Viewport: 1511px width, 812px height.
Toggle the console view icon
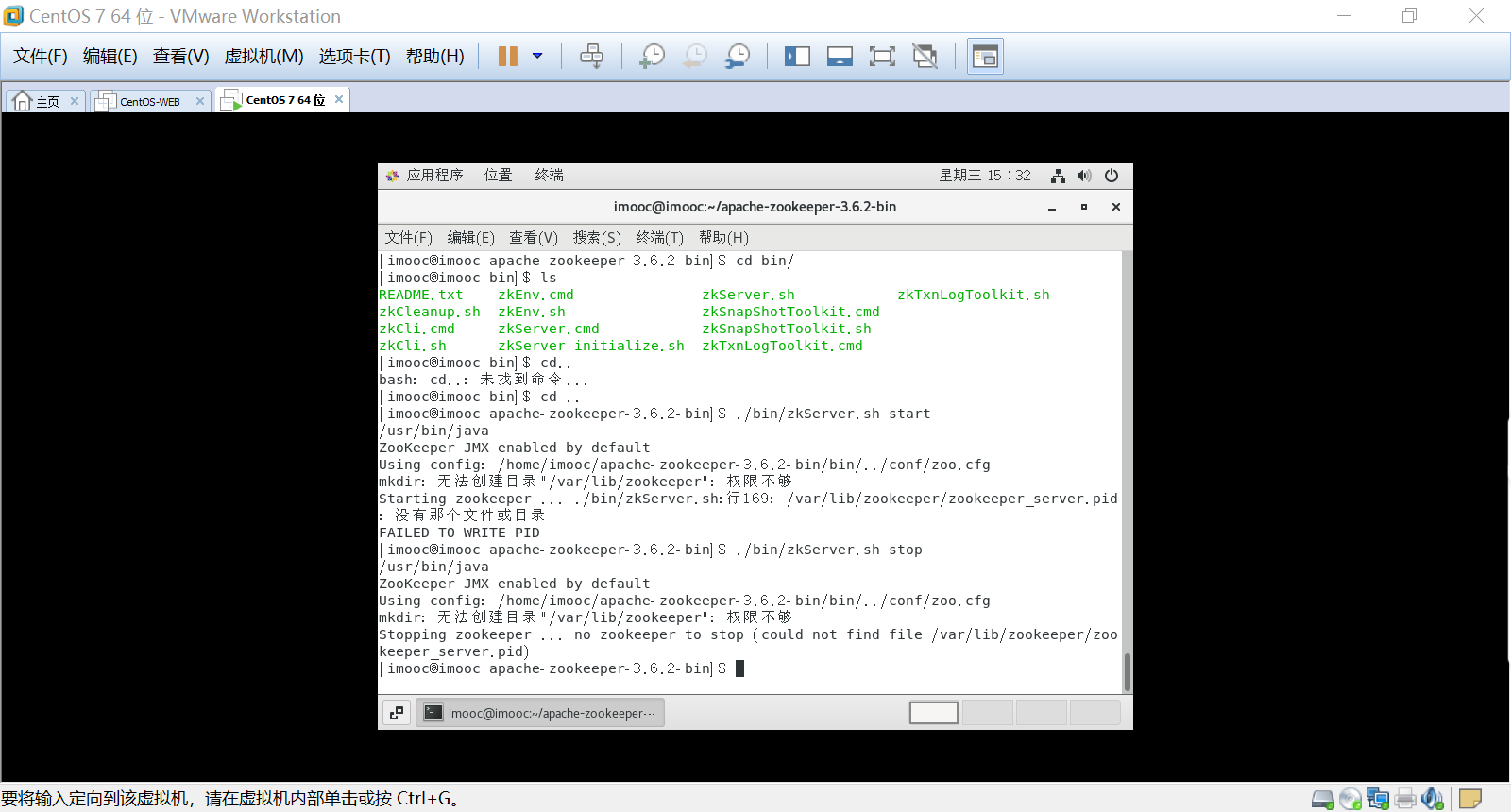985,57
